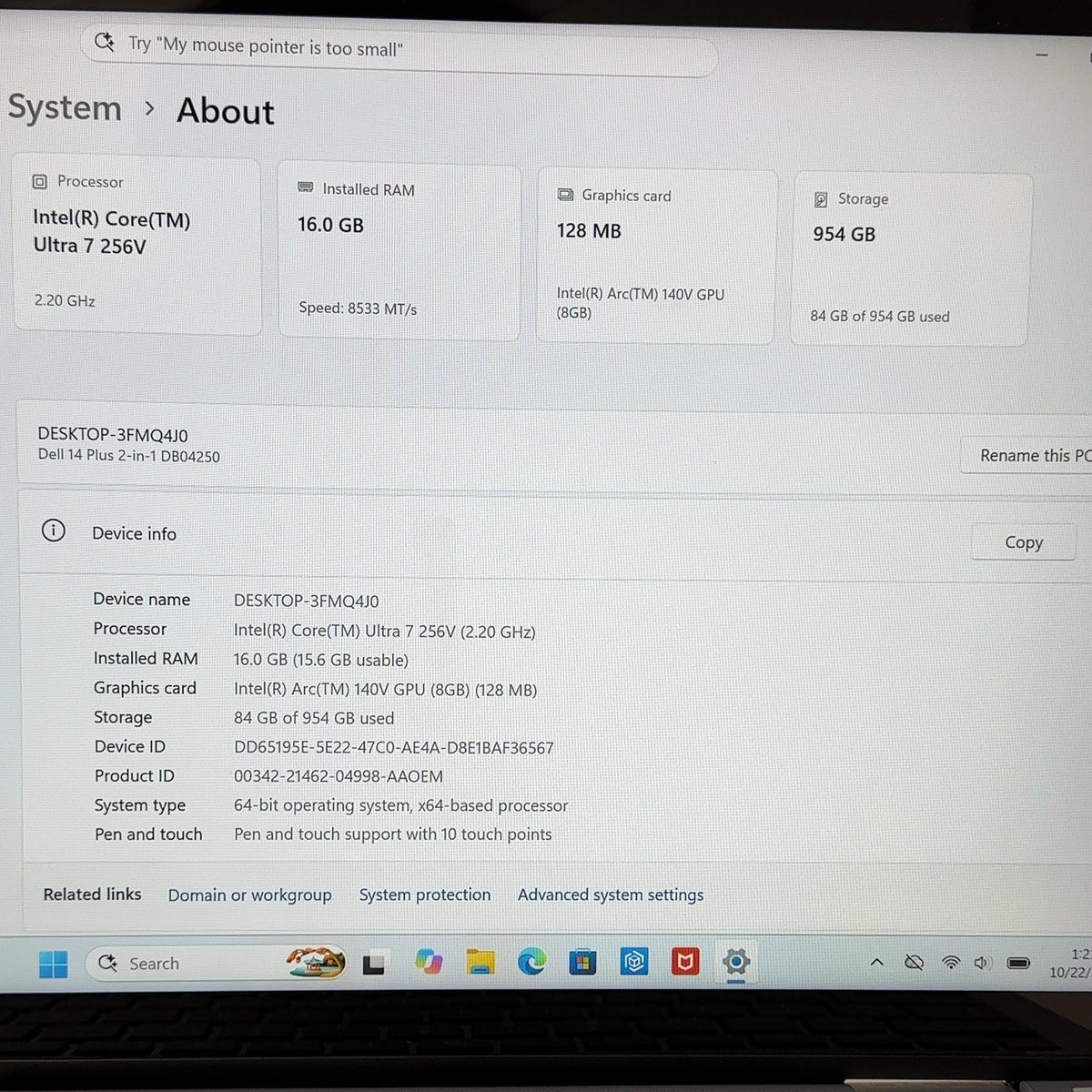Screen dimensions: 1092x1092
Task: Open the blue cube app on the taskbar
Action: click(x=634, y=961)
